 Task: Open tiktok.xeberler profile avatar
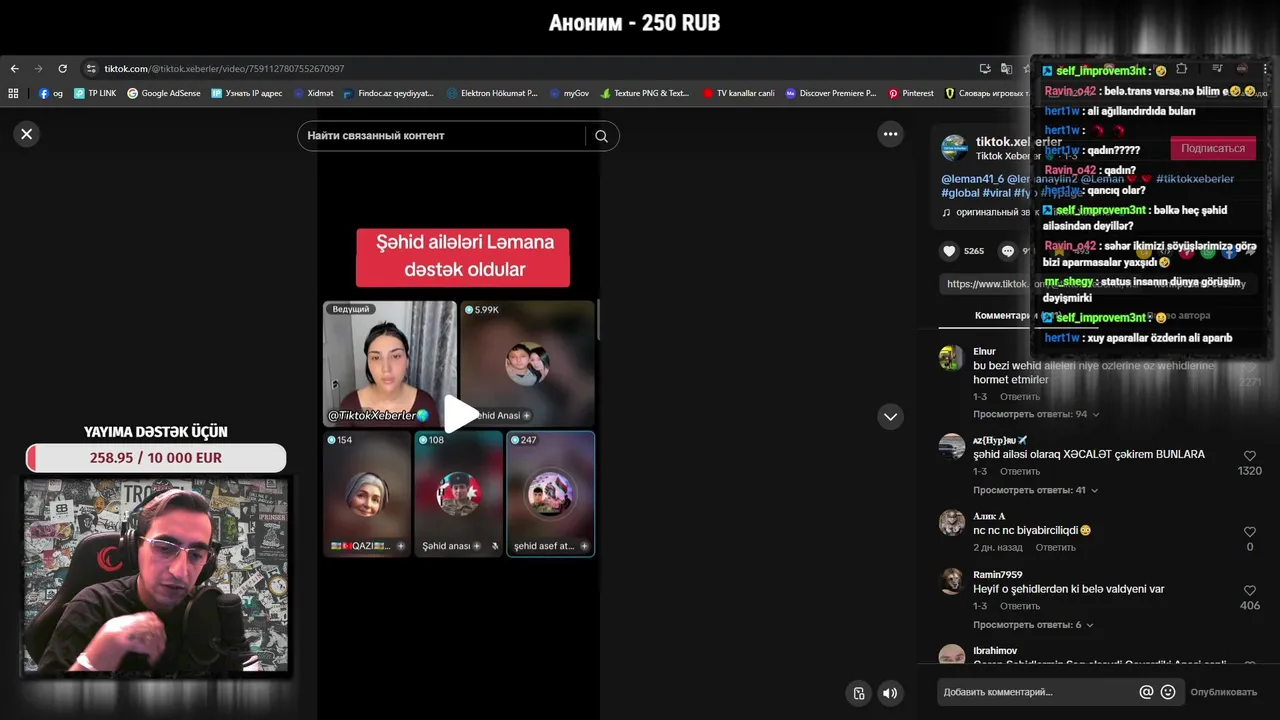955,148
